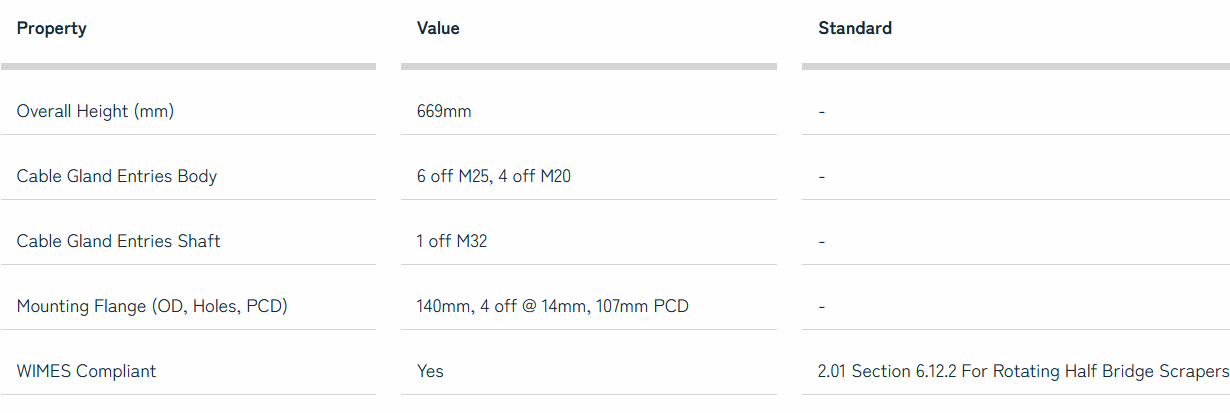1230x413 pixels.
Task: Click the 6 off M25, 4 off M20 value
Action: tap(494, 176)
